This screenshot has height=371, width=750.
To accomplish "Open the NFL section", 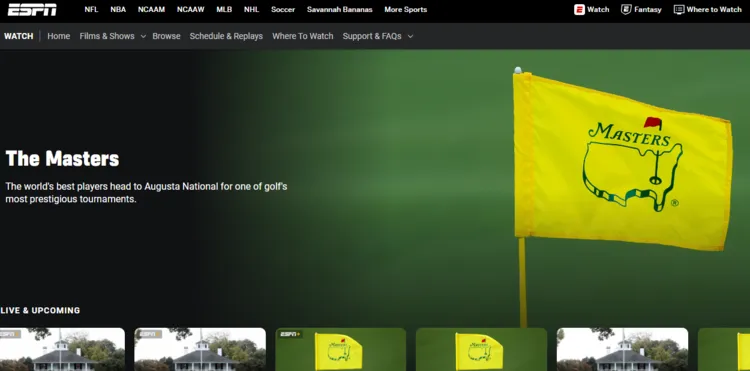I will (91, 10).
